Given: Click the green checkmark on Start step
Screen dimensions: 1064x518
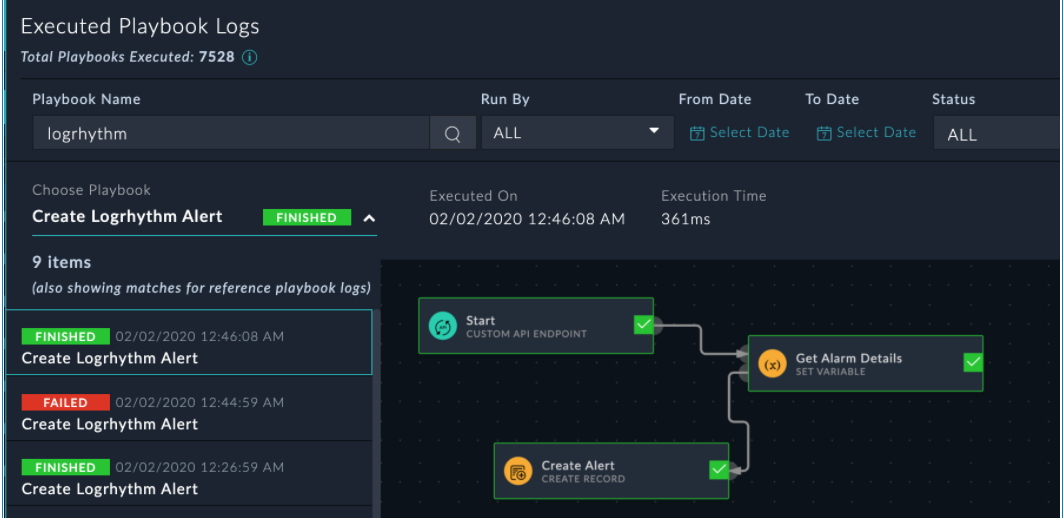Looking at the screenshot, I should click(x=643, y=324).
